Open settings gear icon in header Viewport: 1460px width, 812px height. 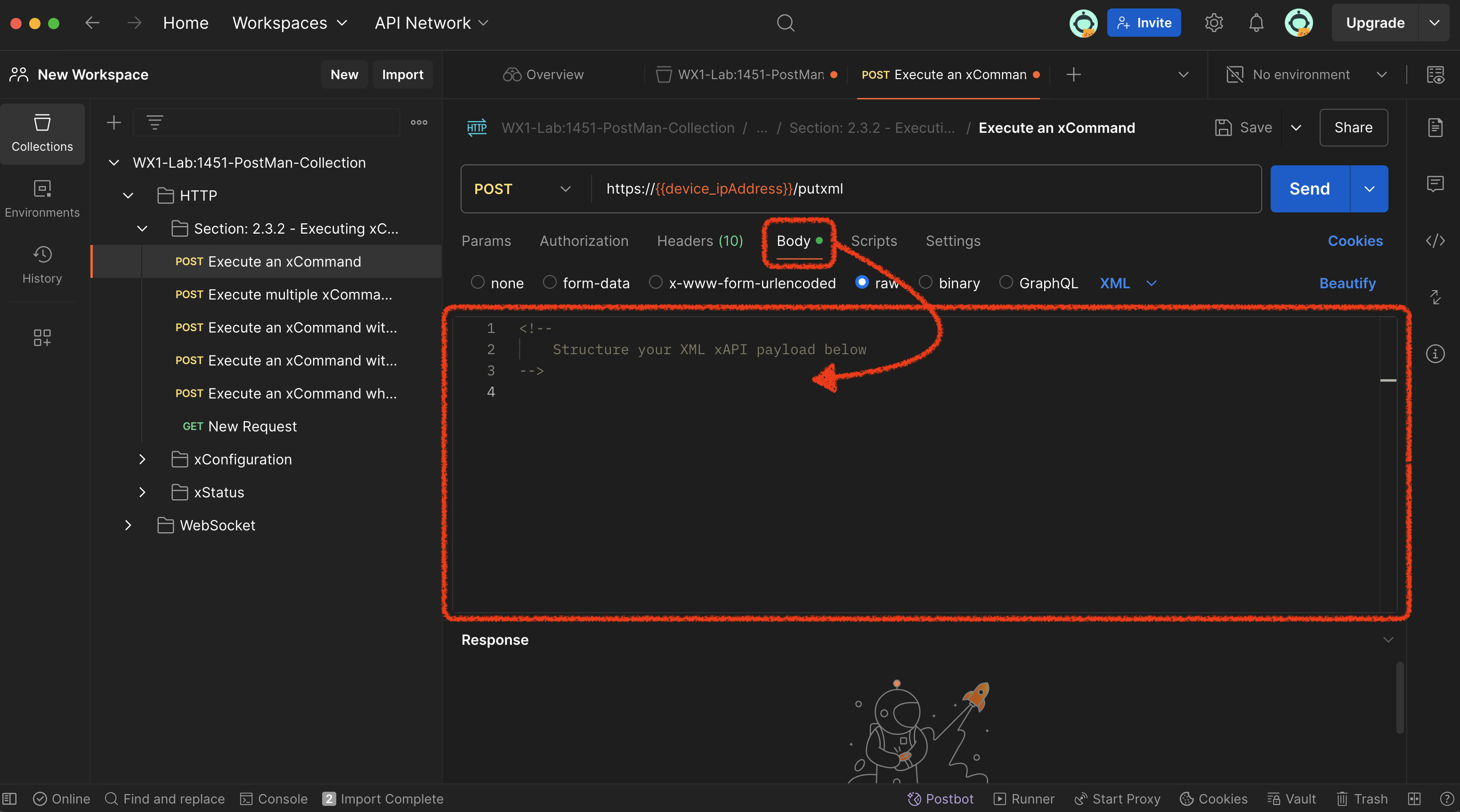click(x=1214, y=23)
